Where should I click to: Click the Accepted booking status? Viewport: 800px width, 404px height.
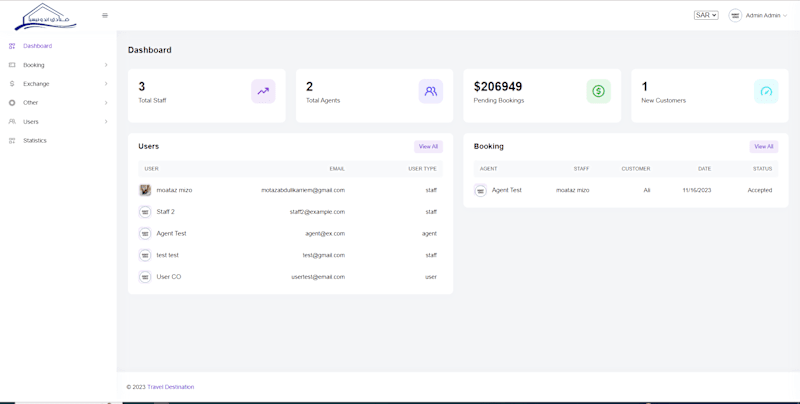coord(760,190)
